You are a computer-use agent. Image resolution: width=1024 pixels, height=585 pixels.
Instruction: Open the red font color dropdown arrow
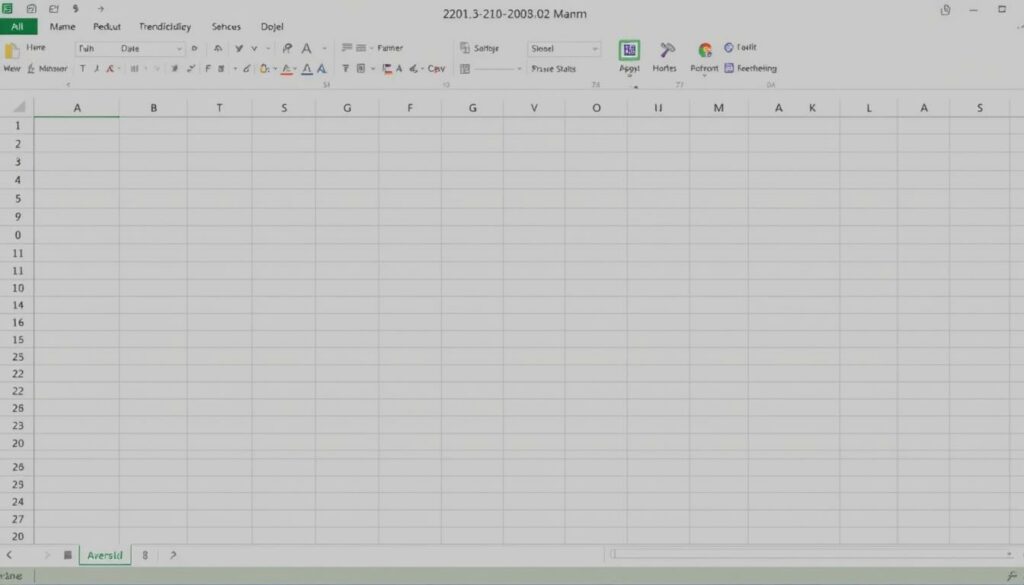[295, 69]
